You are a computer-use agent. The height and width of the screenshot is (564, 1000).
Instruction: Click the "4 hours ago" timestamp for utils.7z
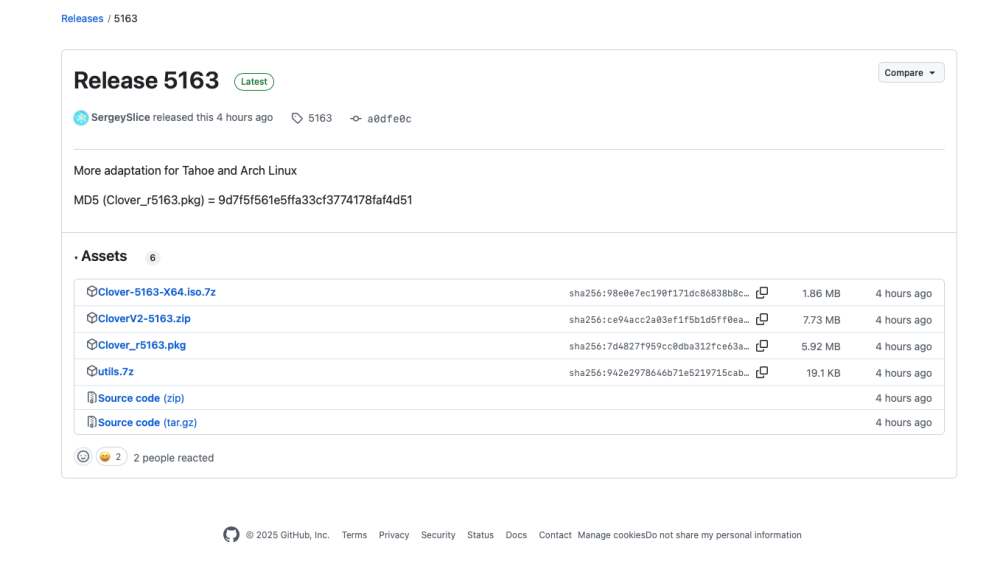tap(903, 373)
